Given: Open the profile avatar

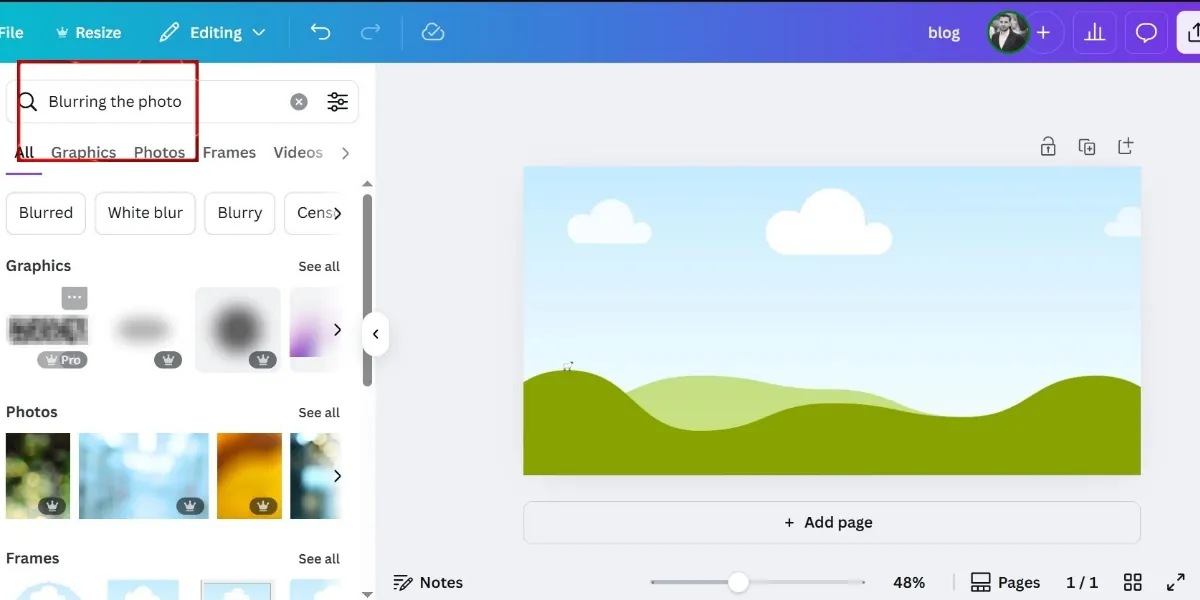Looking at the screenshot, I should tap(1006, 33).
